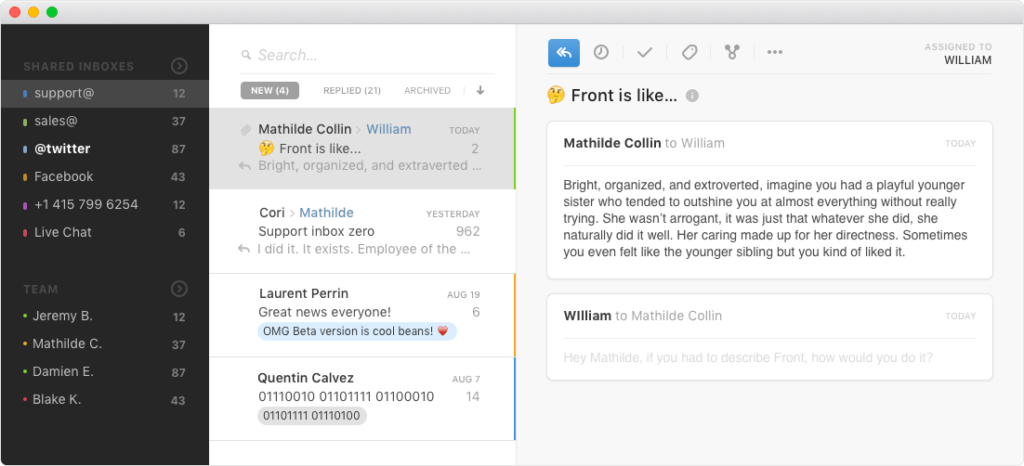Open Laurent Perrin's Great news conversation
This screenshot has height=466, width=1024.
[x=362, y=315]
